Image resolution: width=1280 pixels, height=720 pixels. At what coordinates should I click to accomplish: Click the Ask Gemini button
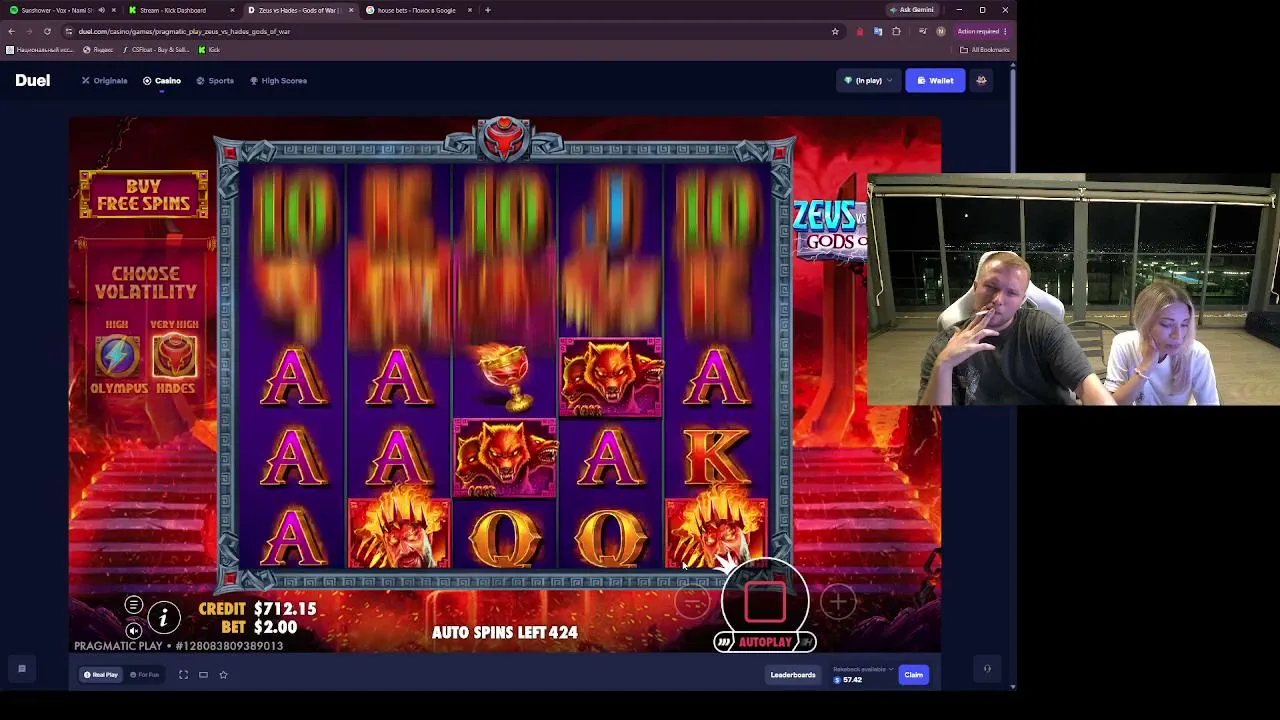[x=912, y=10]
